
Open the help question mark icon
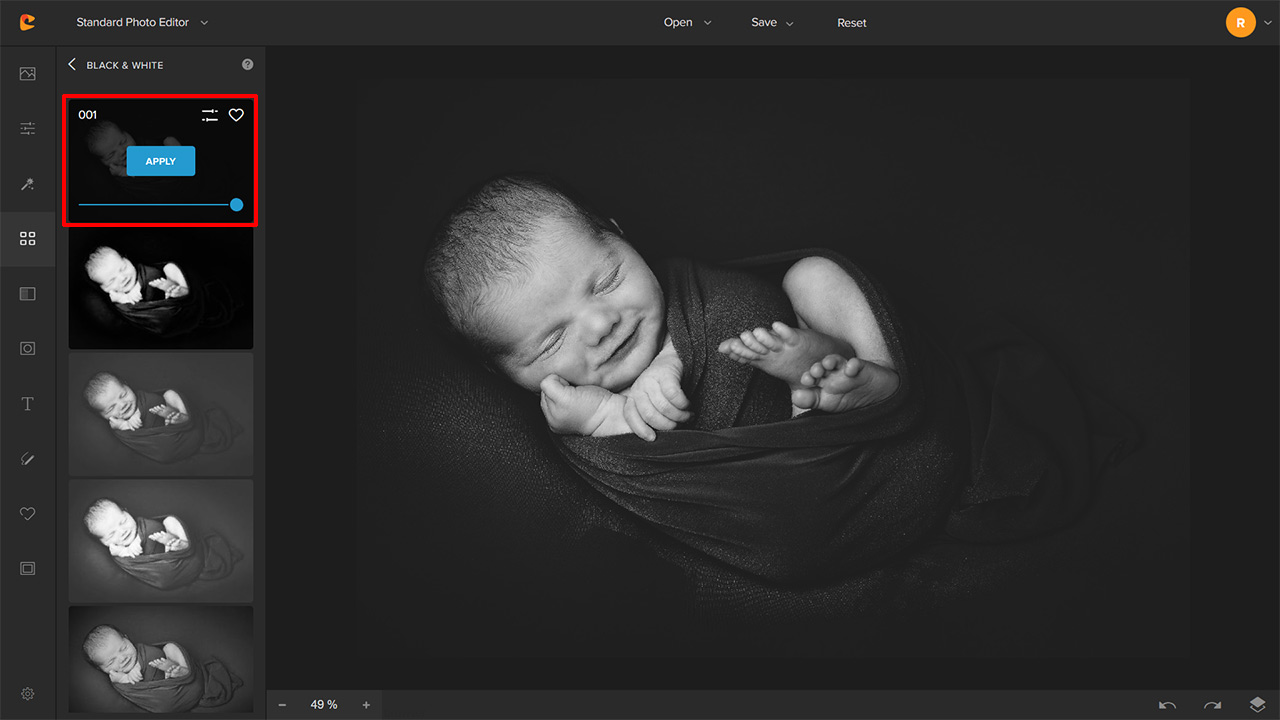[247, 65]
